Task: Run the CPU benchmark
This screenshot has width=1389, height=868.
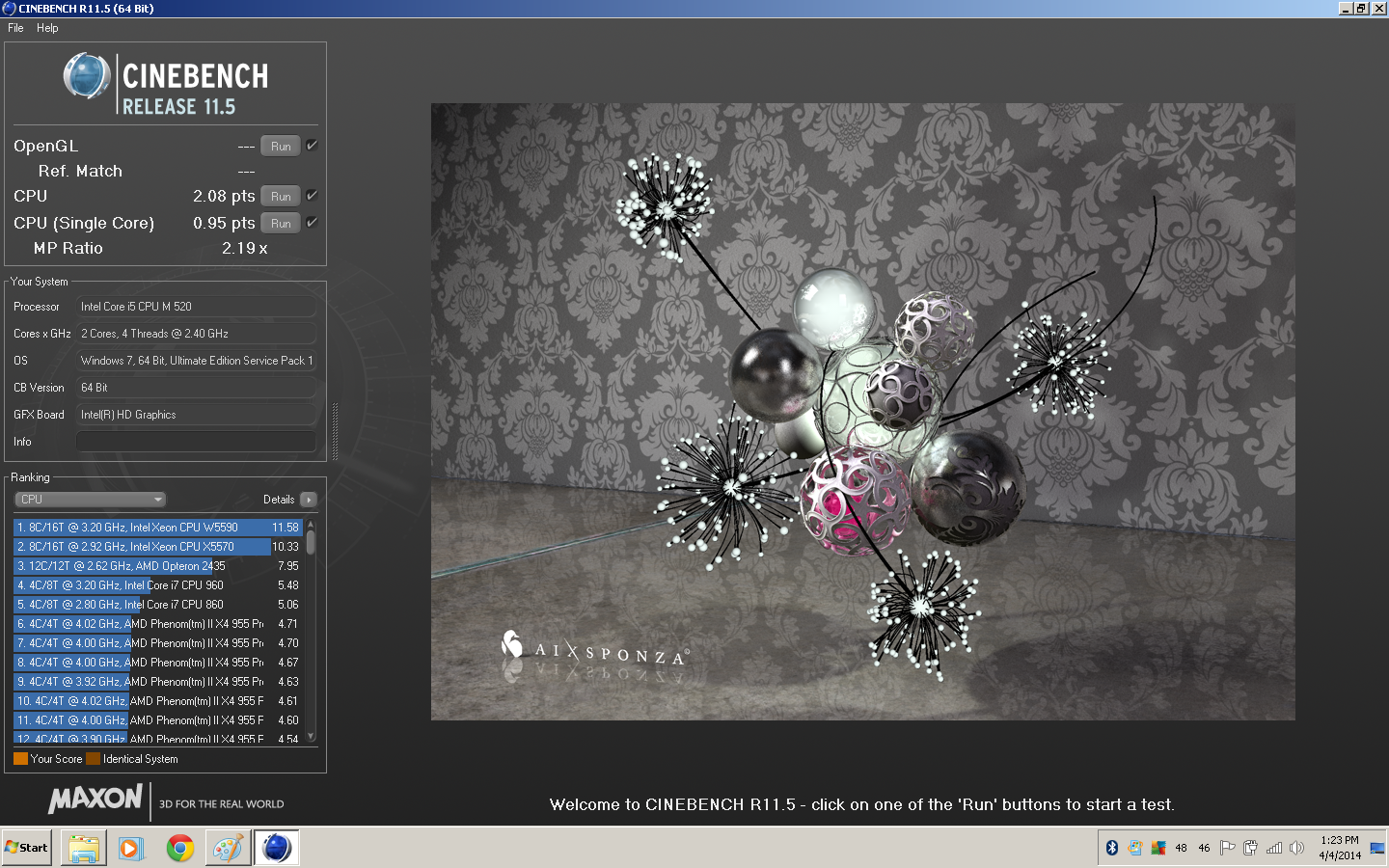Action: (281, 196)
